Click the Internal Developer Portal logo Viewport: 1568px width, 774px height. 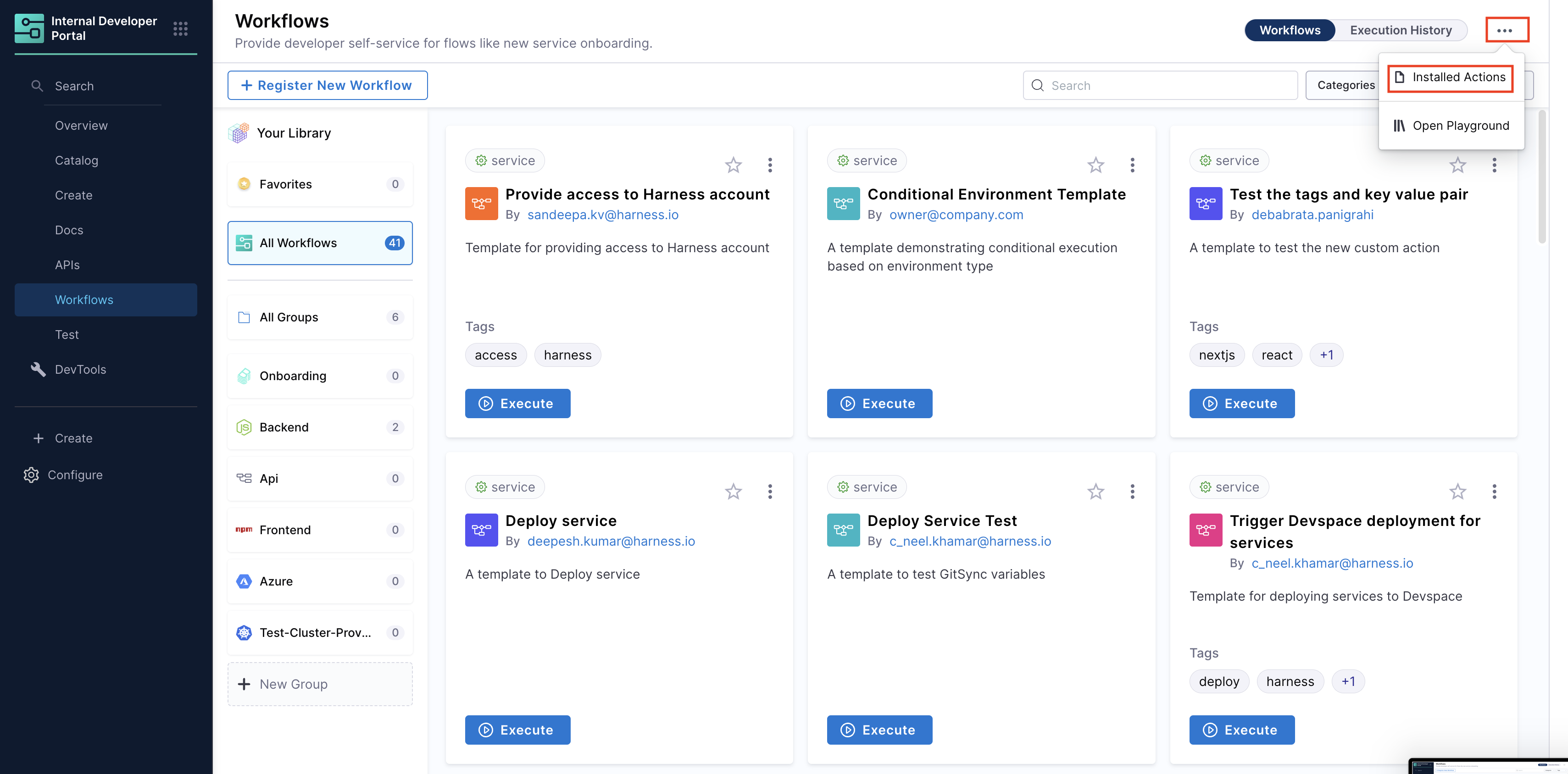pyautogui.click(x=28, y=28)
